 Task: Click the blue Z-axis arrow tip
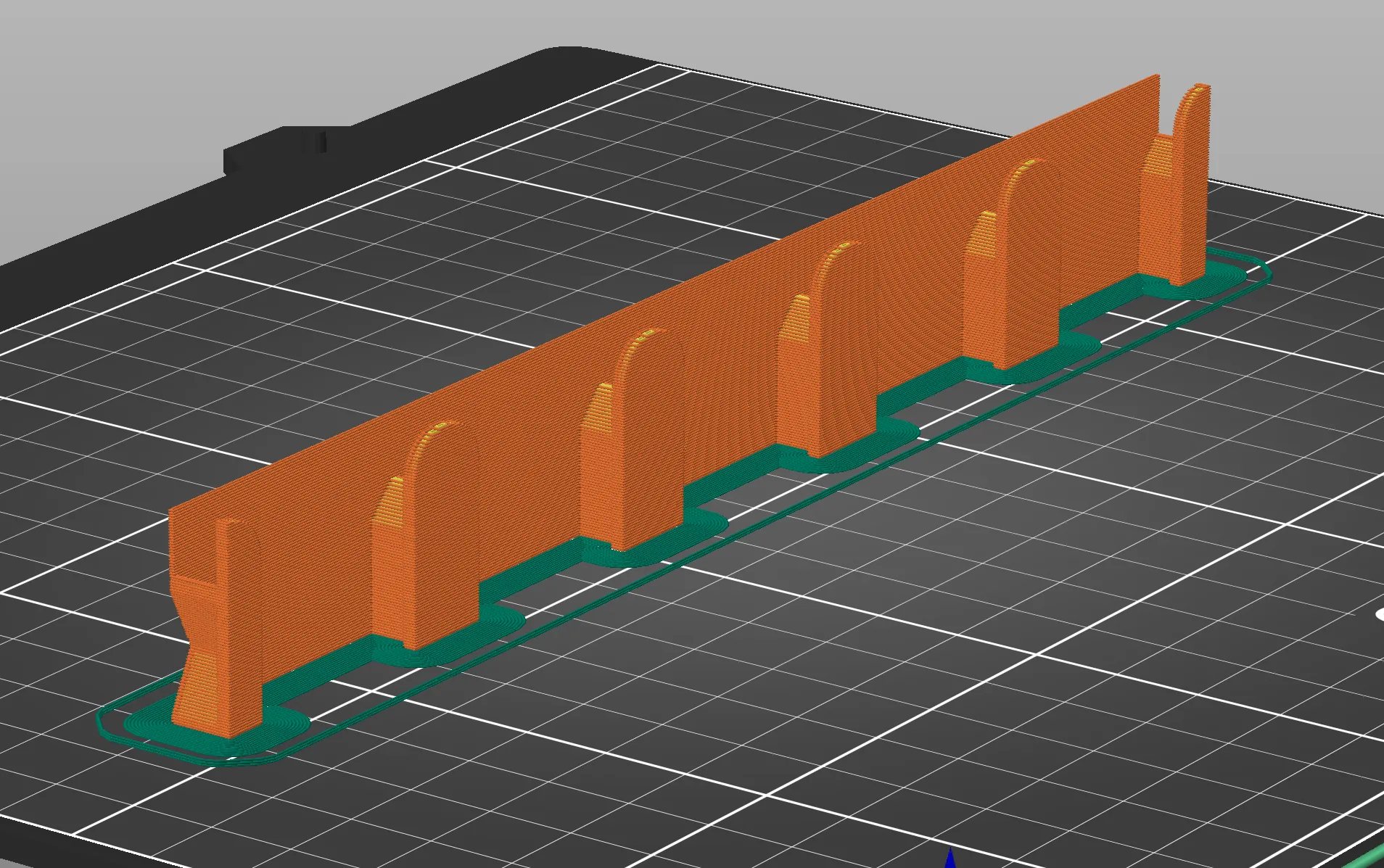click(x=950, y=858)
